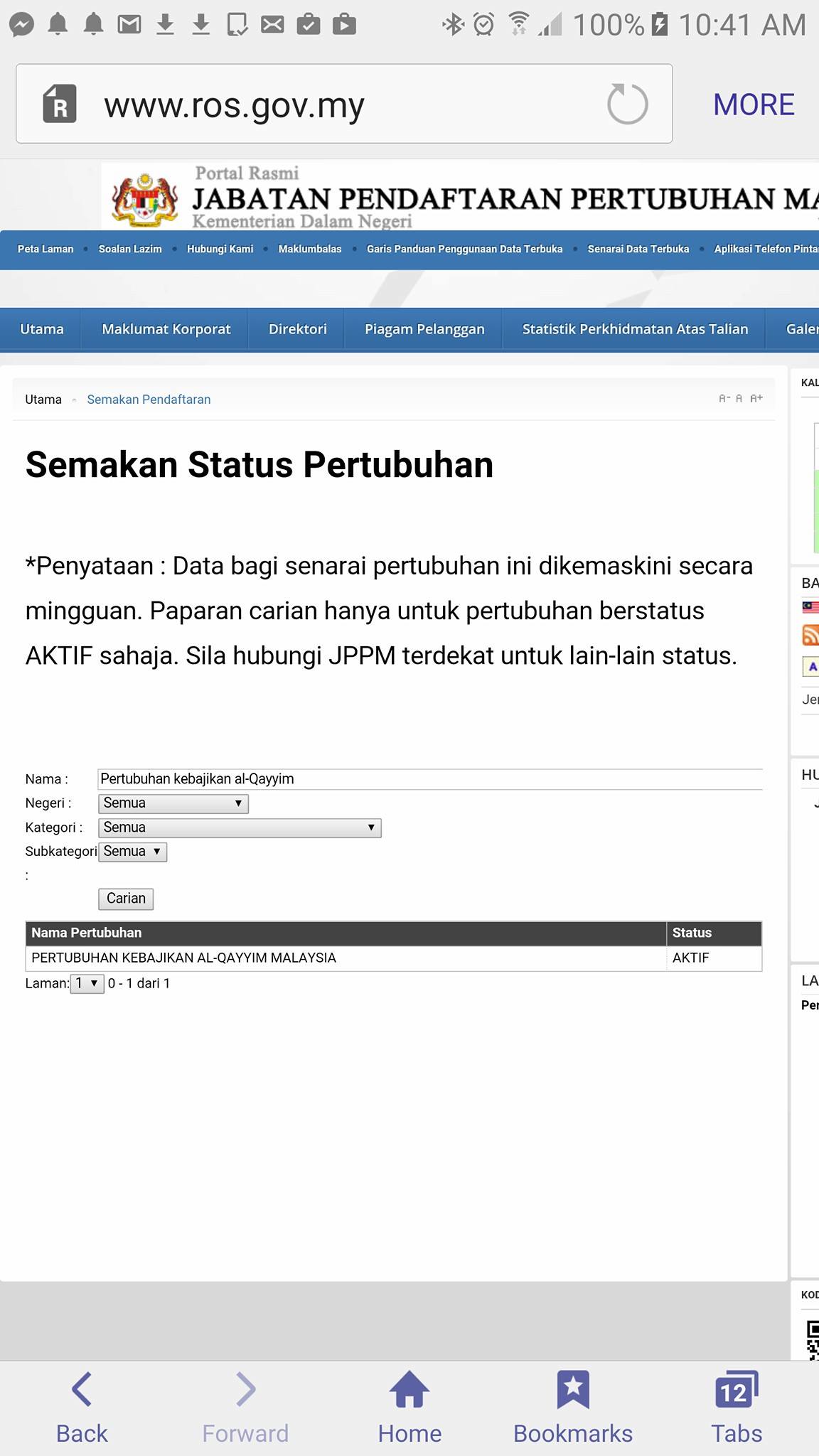Image resolution: width=819 pixels, height=1456 pixels.
Task: Decrease font size with A- control
Action: pos(724,399)
